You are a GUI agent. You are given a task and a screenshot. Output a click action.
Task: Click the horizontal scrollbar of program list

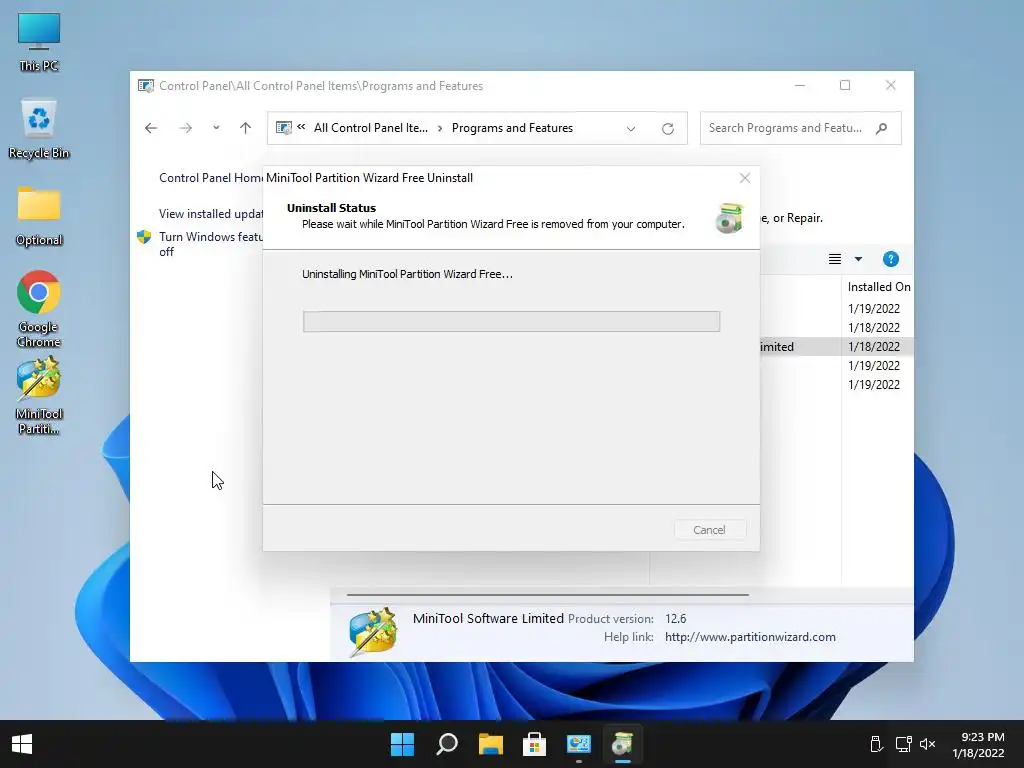coord(547,595)
